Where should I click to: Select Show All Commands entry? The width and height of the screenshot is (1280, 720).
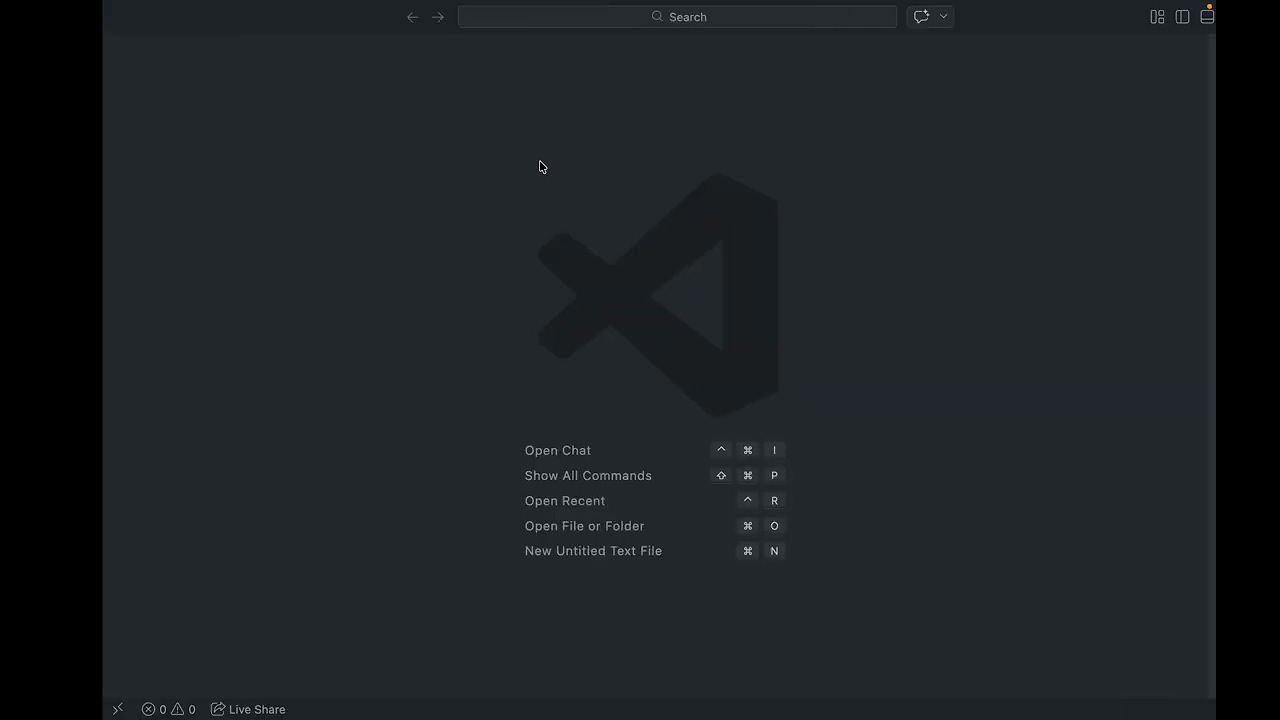(588, 476)
